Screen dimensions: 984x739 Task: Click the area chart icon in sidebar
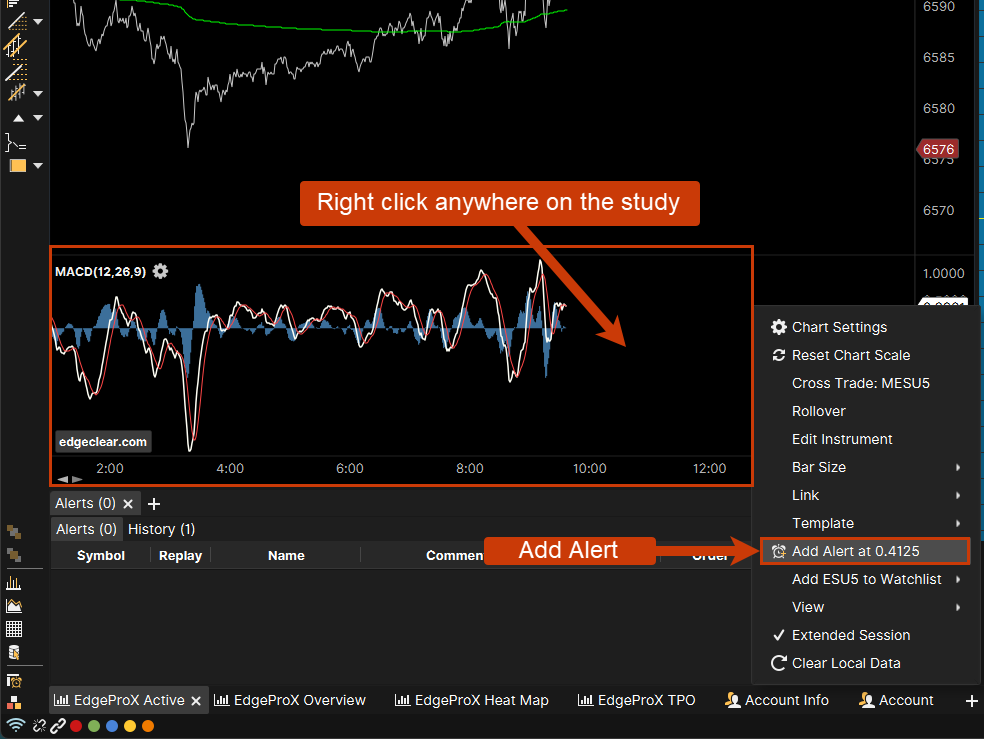(x=14, y=605)
